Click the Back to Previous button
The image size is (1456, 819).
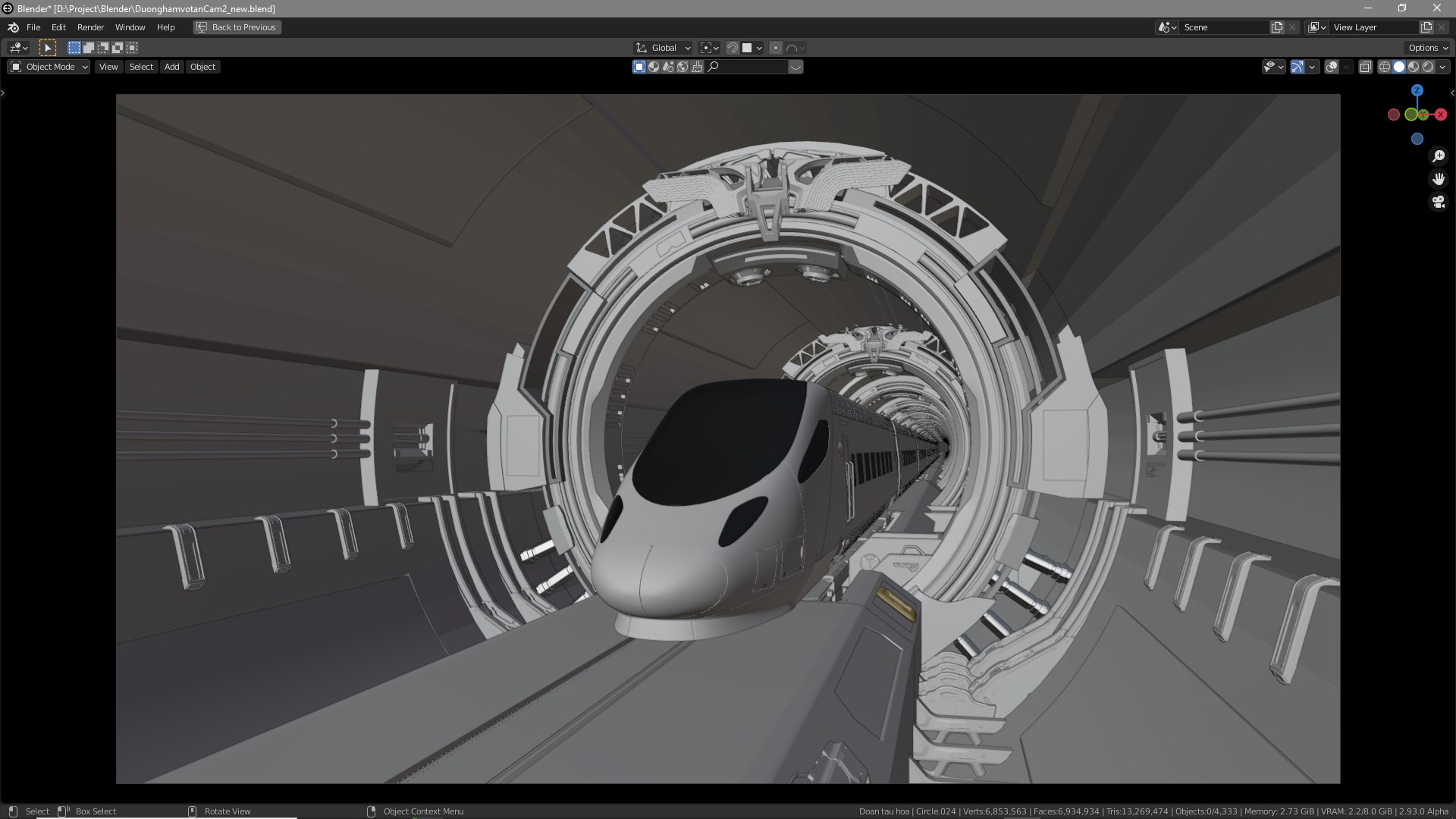(237, 27)
